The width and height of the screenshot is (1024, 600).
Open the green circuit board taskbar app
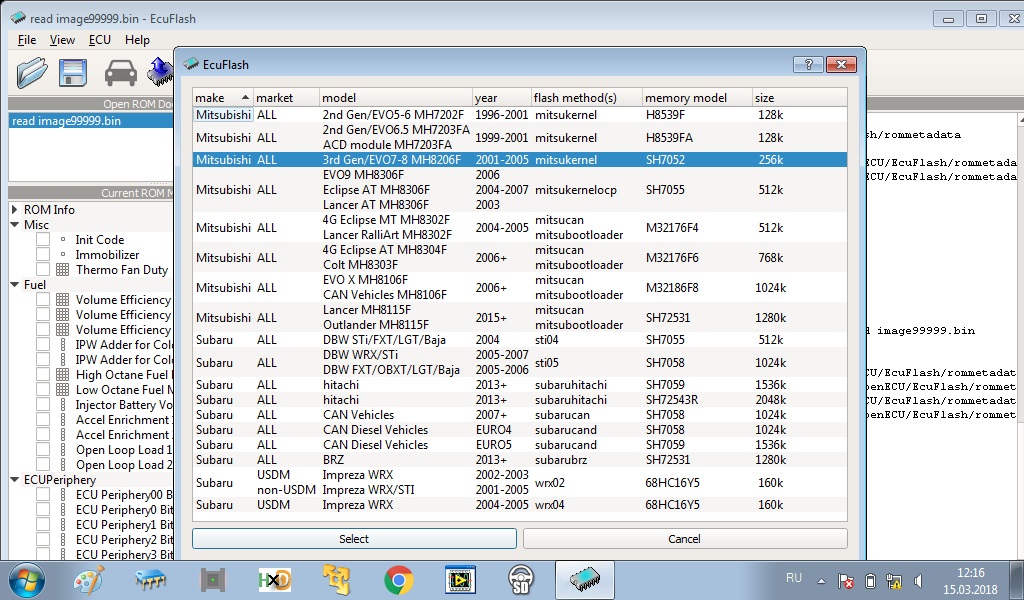point(213,580)
